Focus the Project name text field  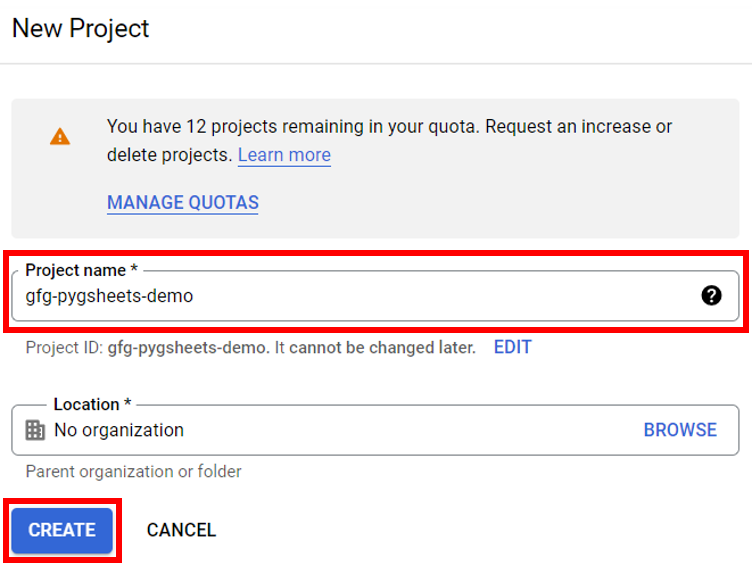350,296
